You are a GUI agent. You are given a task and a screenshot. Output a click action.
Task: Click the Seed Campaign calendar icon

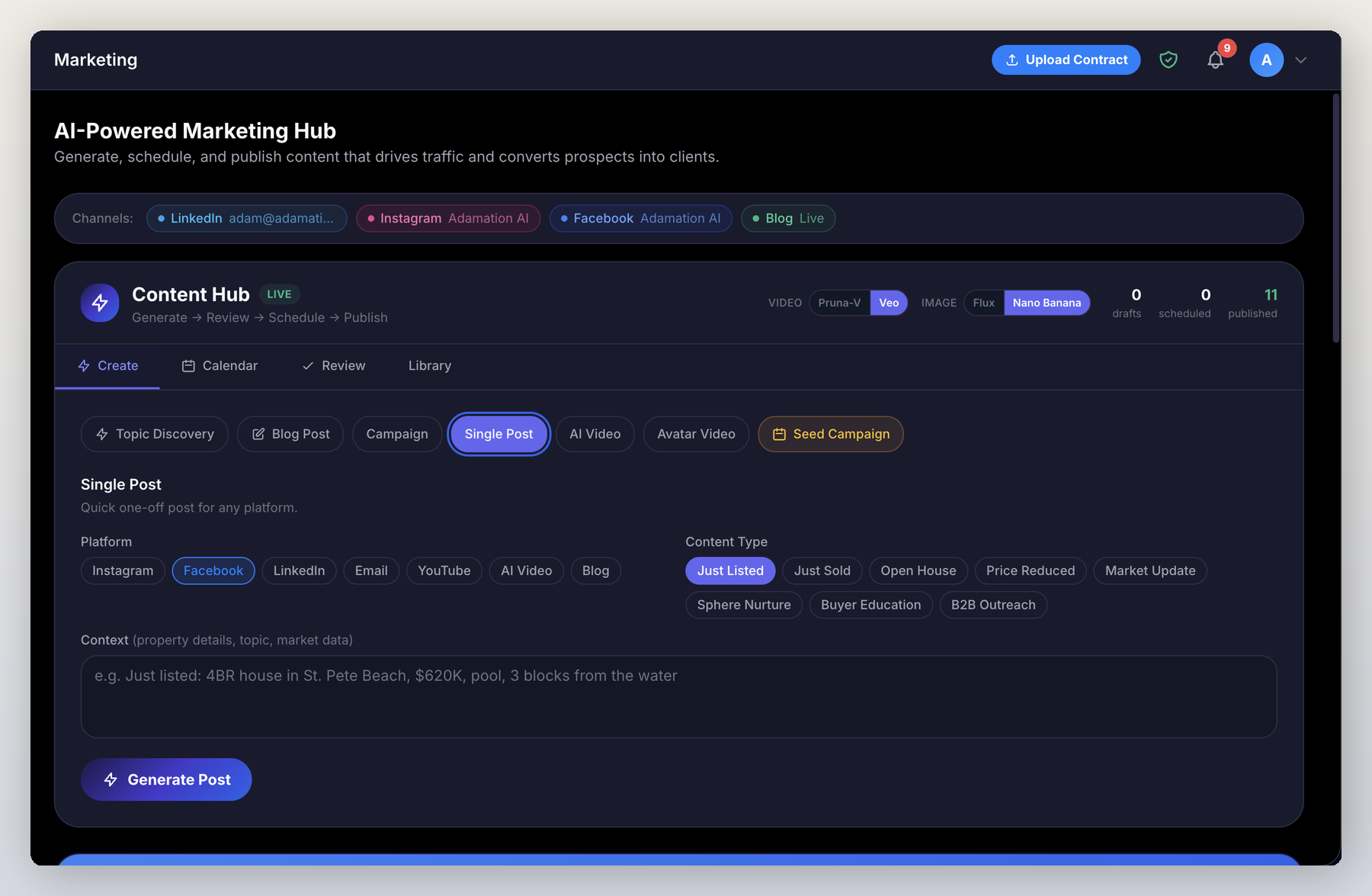coord(780,434)
